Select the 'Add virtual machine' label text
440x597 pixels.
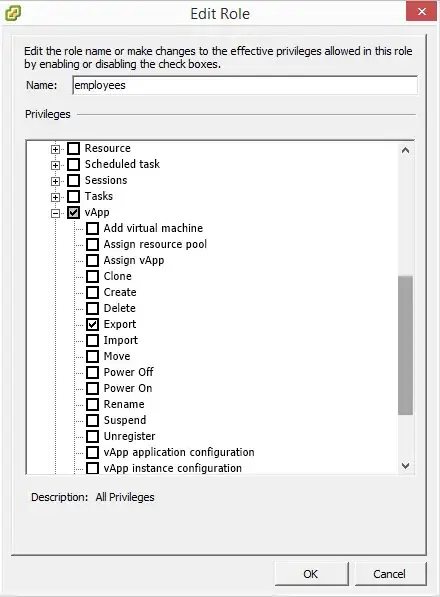(153, 228)
